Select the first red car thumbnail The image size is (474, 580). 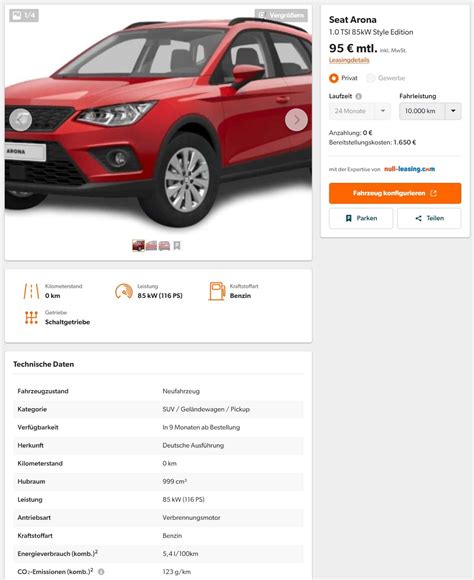(x=138, y=246)
